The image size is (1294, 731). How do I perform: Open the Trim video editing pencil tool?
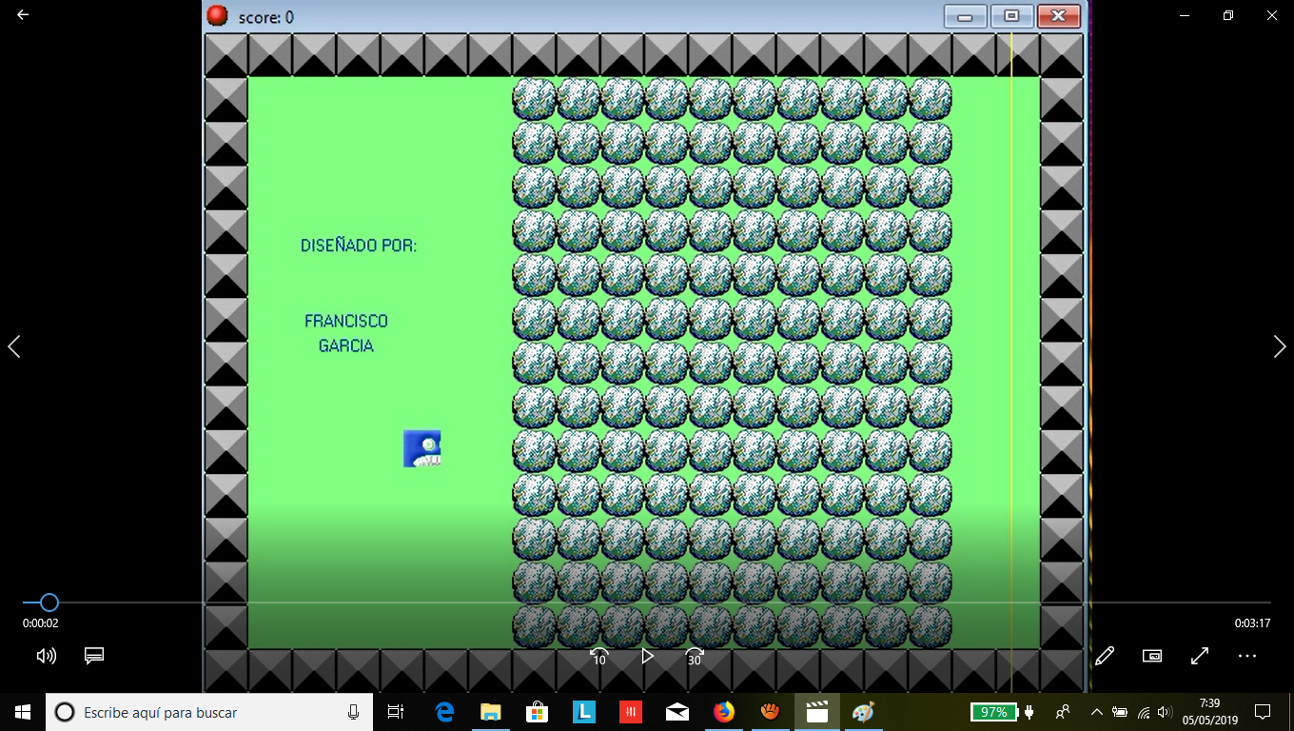point(1104,655)
